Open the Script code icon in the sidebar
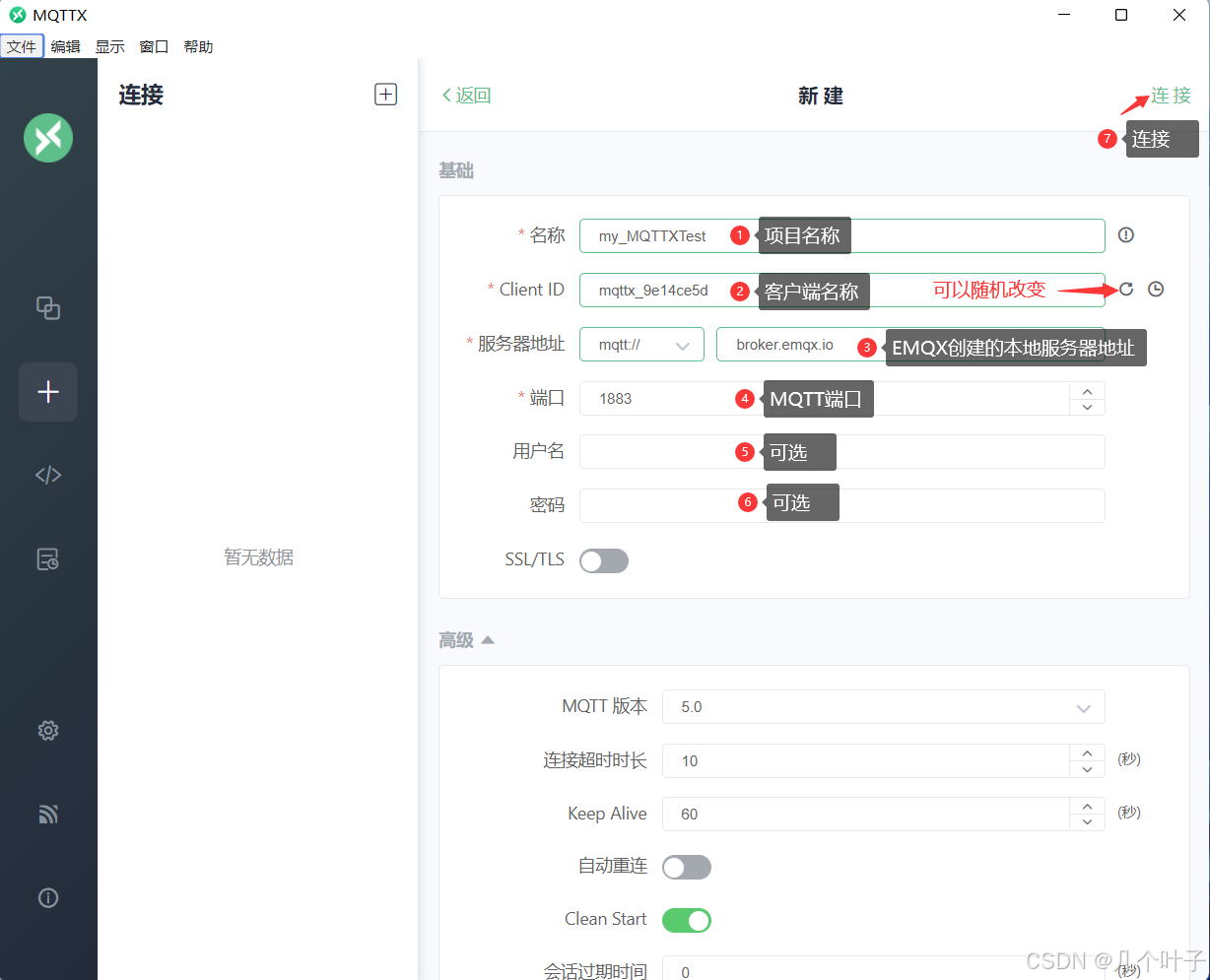 (48, 475)
